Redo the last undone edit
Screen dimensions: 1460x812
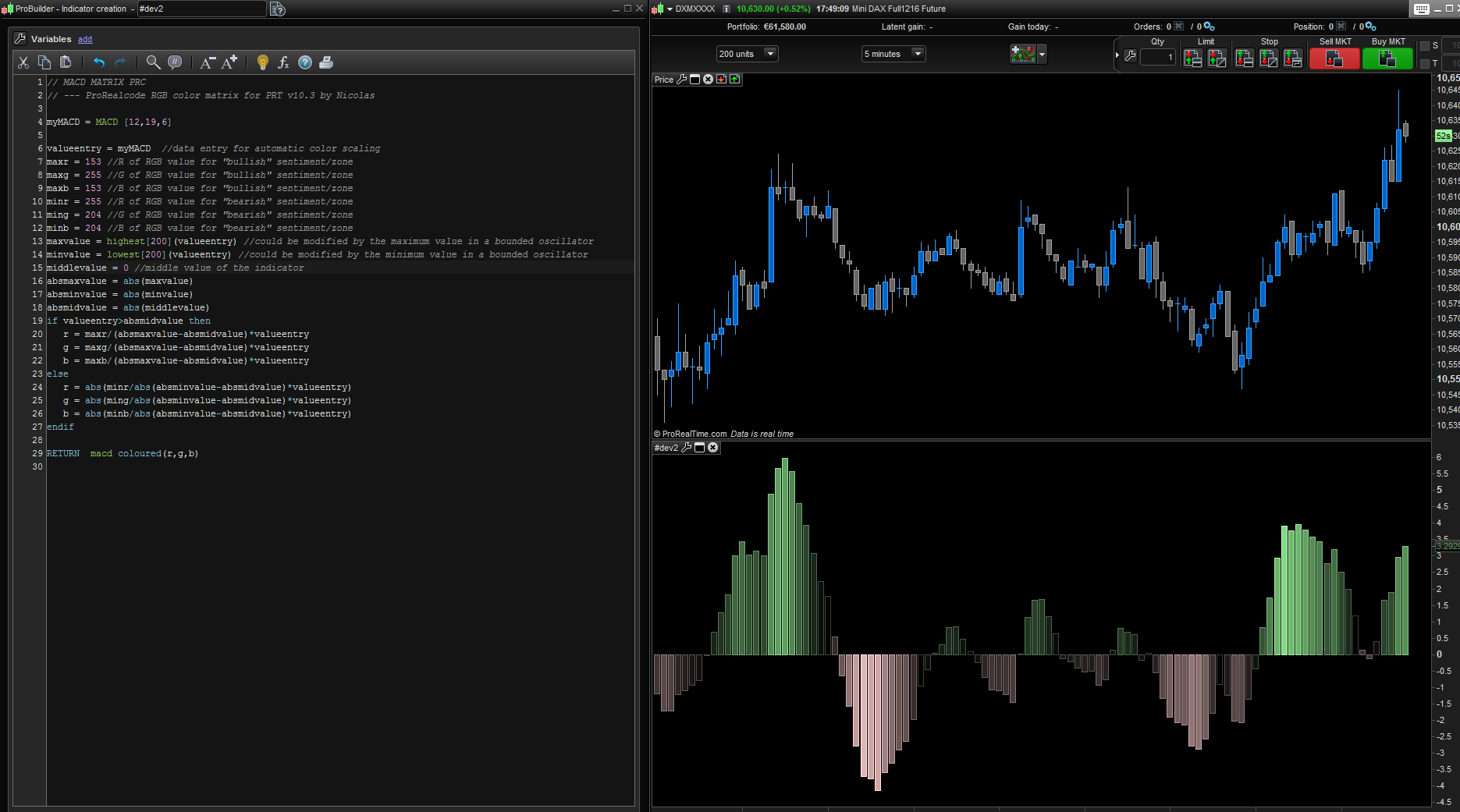[x=120, y=62]
